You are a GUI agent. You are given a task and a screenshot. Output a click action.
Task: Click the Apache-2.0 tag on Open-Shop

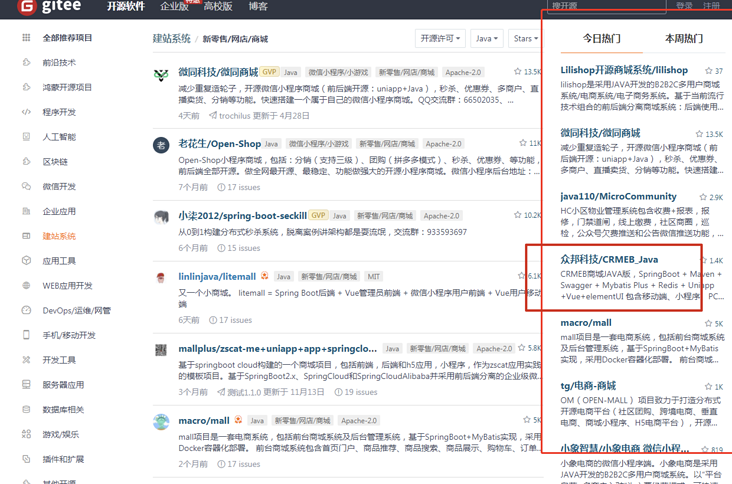pyautogui.click(x=443, y=144)
